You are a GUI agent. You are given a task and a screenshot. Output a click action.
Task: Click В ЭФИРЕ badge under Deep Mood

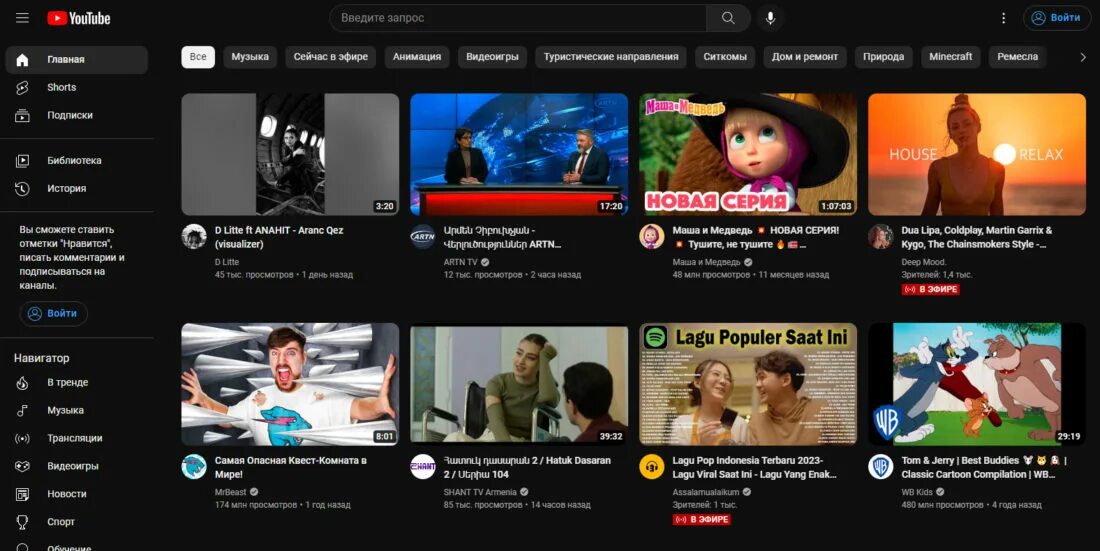tap(930, 289)
